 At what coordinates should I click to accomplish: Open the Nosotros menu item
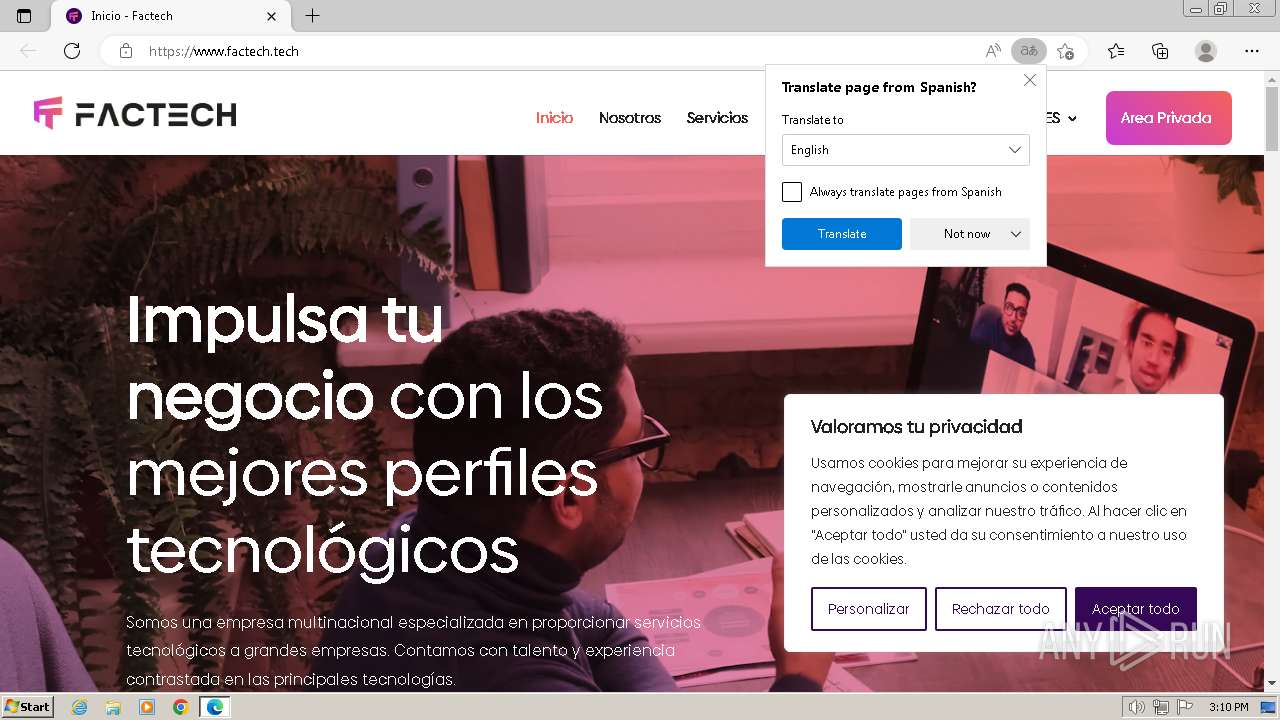pos(630,118)
